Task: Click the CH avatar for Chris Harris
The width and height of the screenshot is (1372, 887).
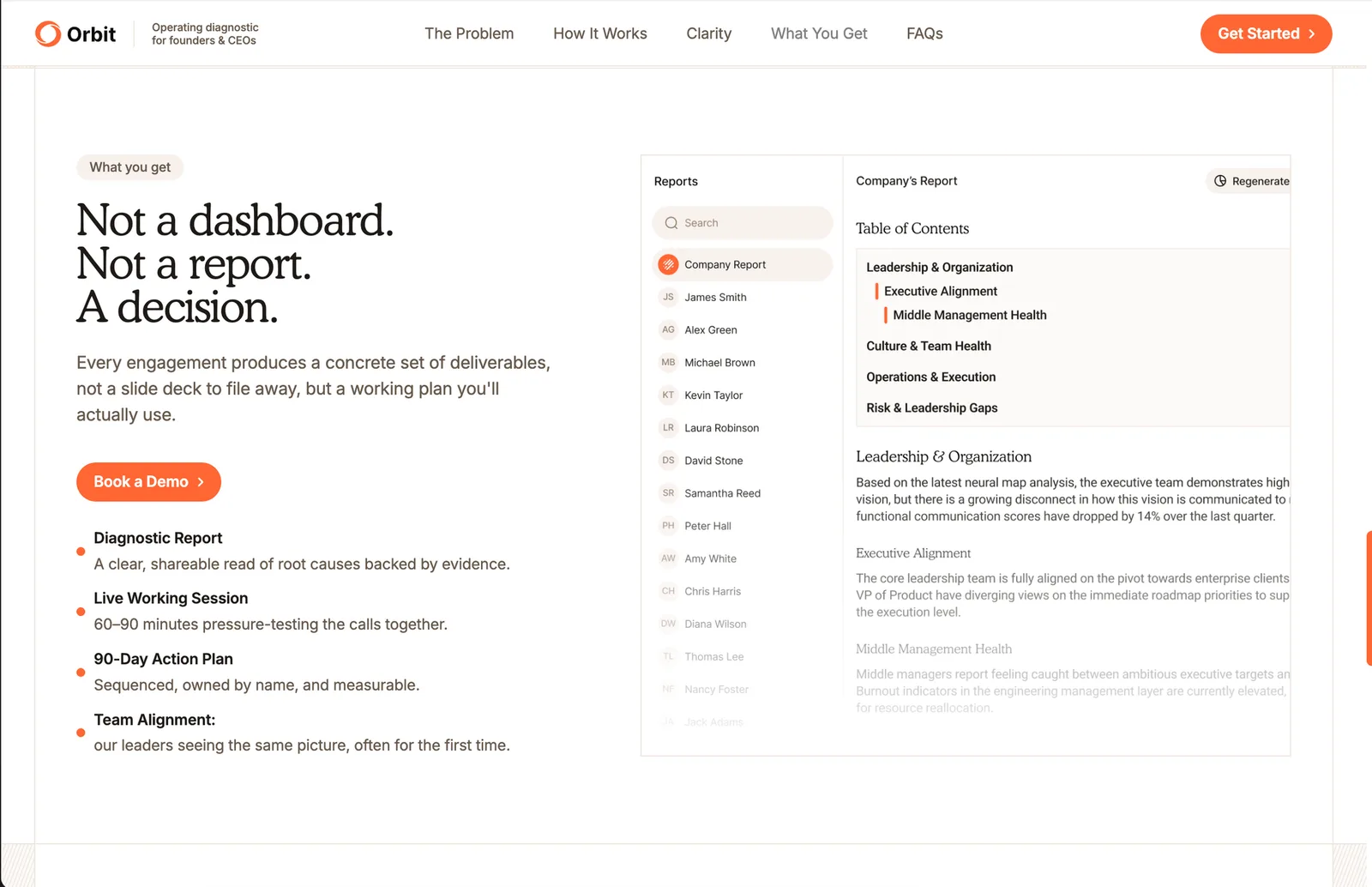Action: pos(668,591)
